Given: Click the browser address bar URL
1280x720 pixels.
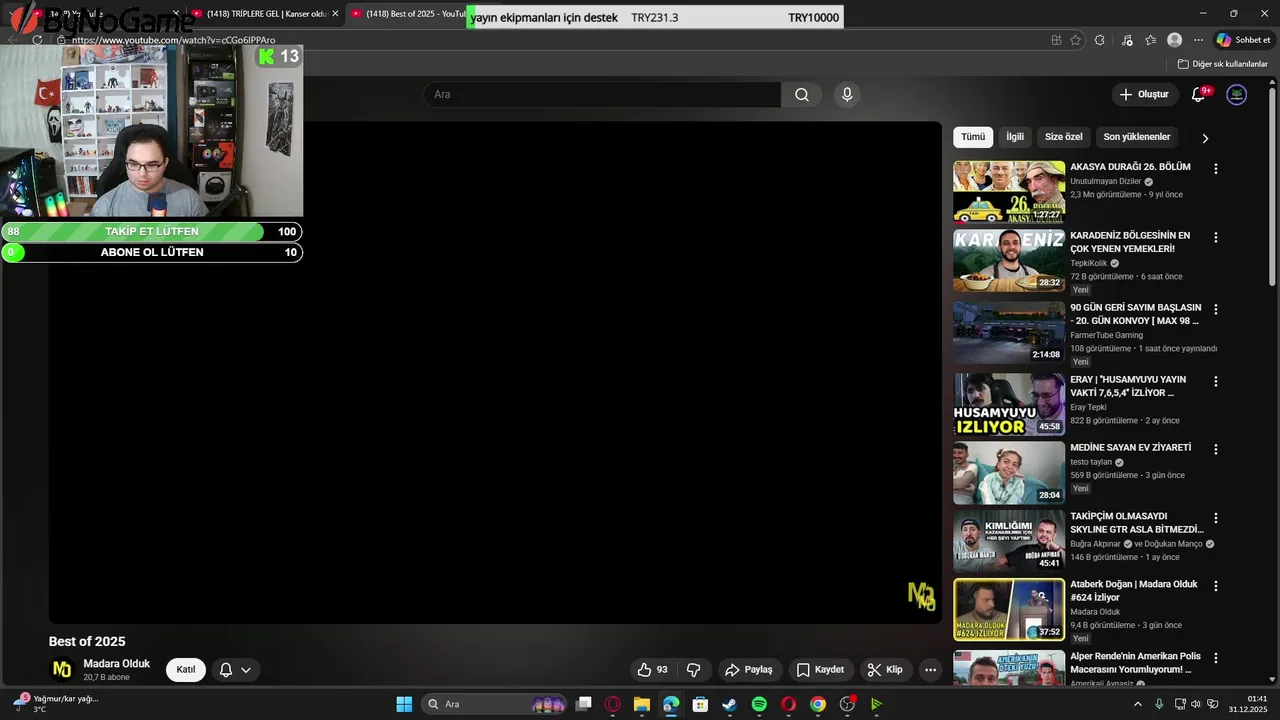Looking at the screenshot, I should pos(173,40).
